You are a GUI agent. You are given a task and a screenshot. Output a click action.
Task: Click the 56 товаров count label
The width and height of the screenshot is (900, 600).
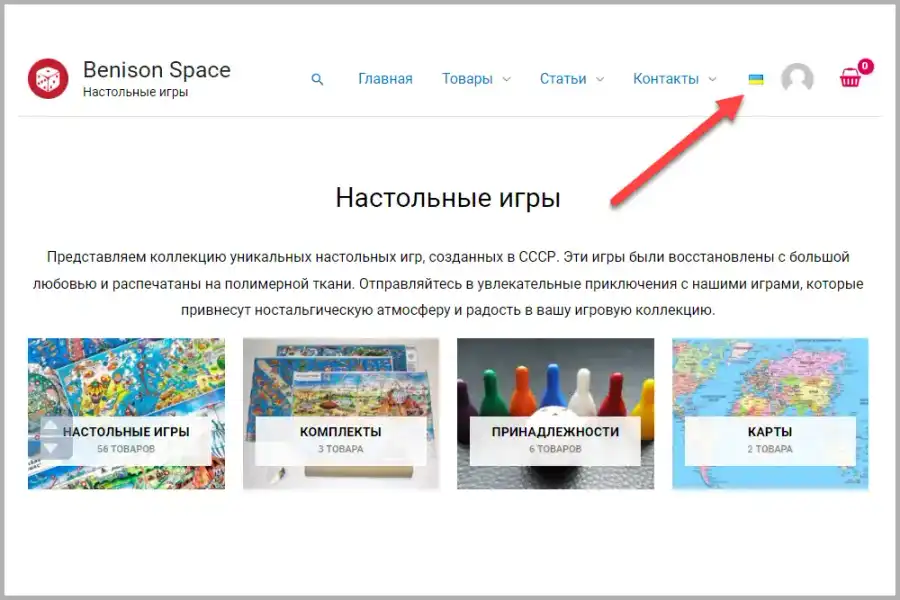(126, 449)
